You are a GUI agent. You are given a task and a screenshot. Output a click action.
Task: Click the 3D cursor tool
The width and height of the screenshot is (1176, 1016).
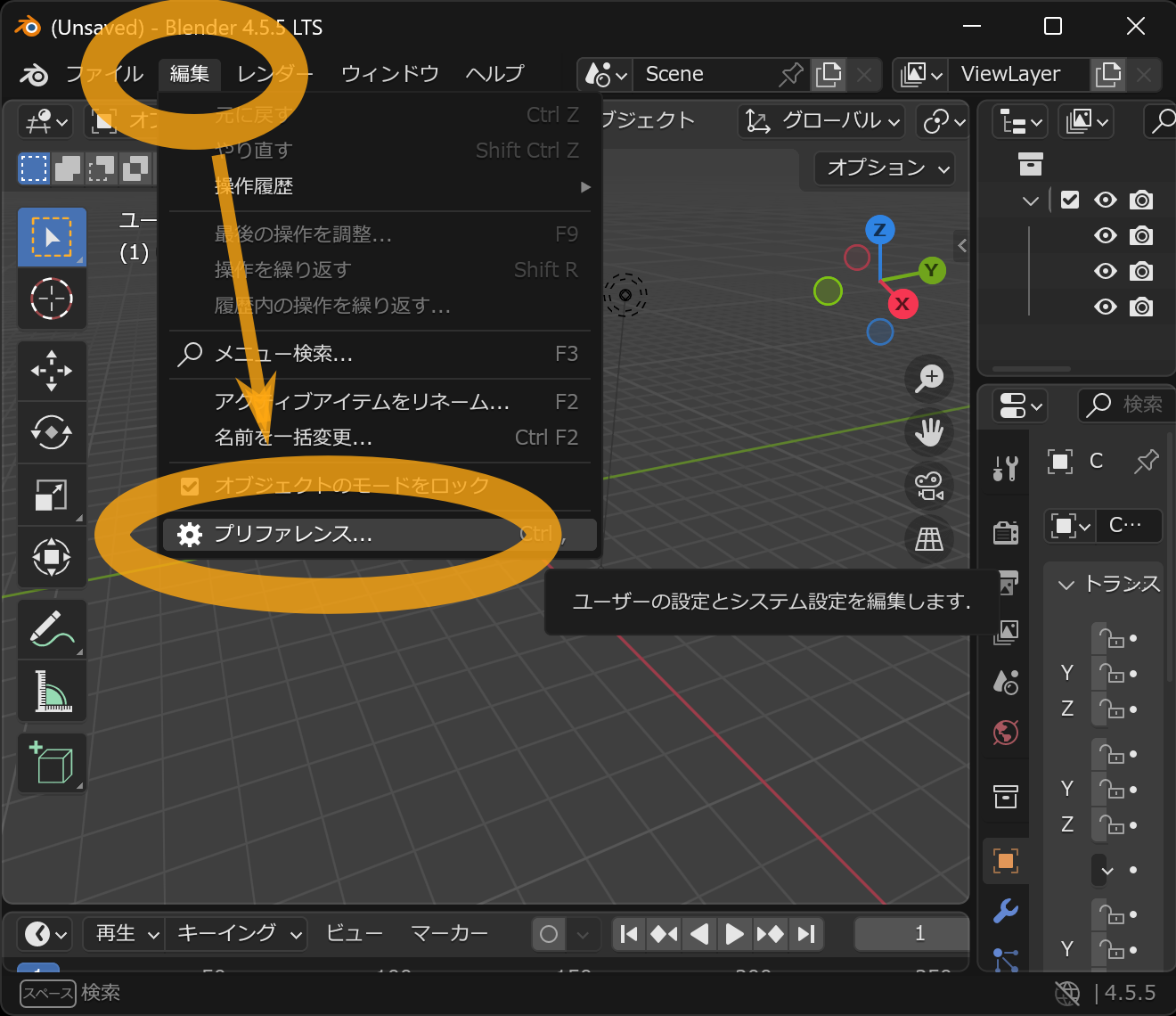pos(52,299)
